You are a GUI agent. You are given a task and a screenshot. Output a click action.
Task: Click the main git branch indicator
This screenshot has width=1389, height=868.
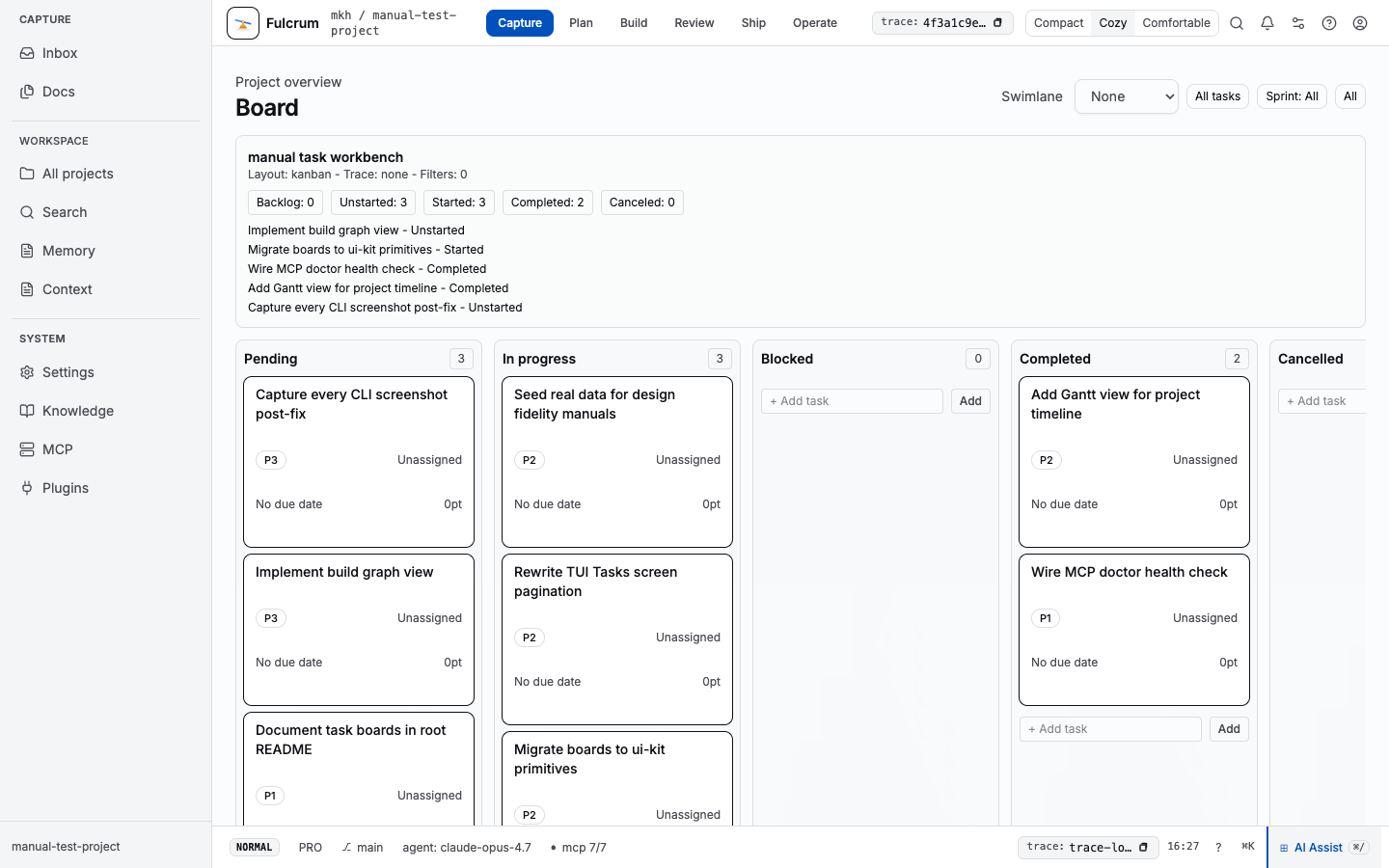(363, 848)
